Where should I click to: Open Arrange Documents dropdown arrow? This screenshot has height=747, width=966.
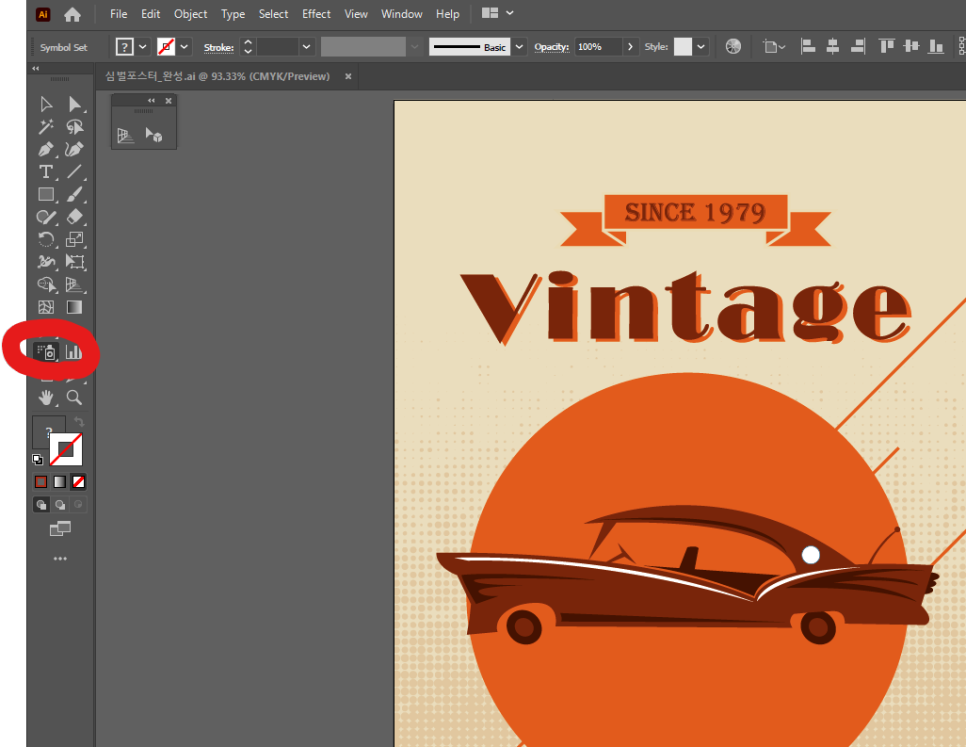click(510, 13)
